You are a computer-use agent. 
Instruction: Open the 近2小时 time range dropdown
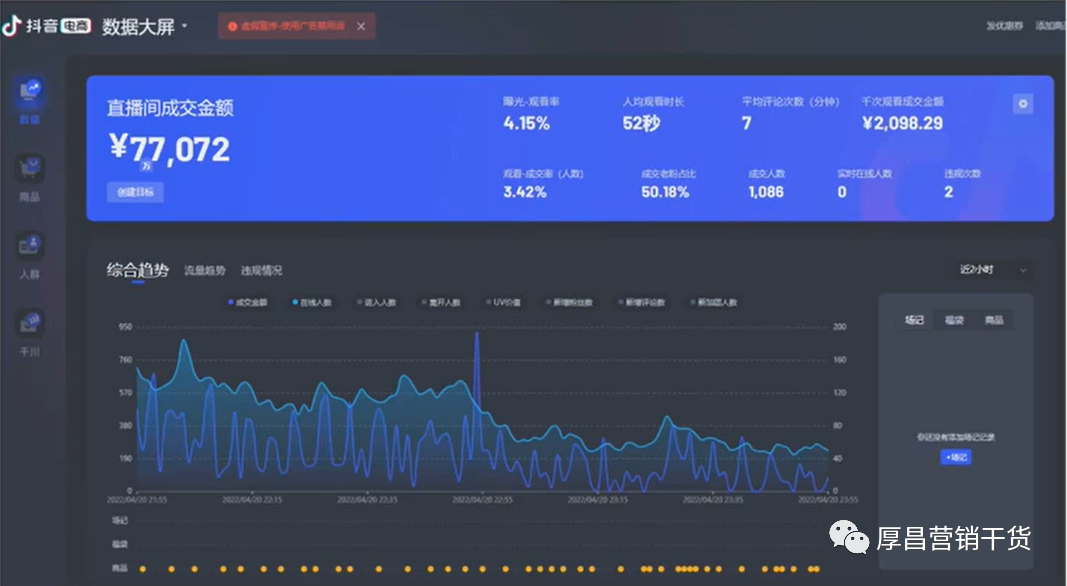coord(993,270)
